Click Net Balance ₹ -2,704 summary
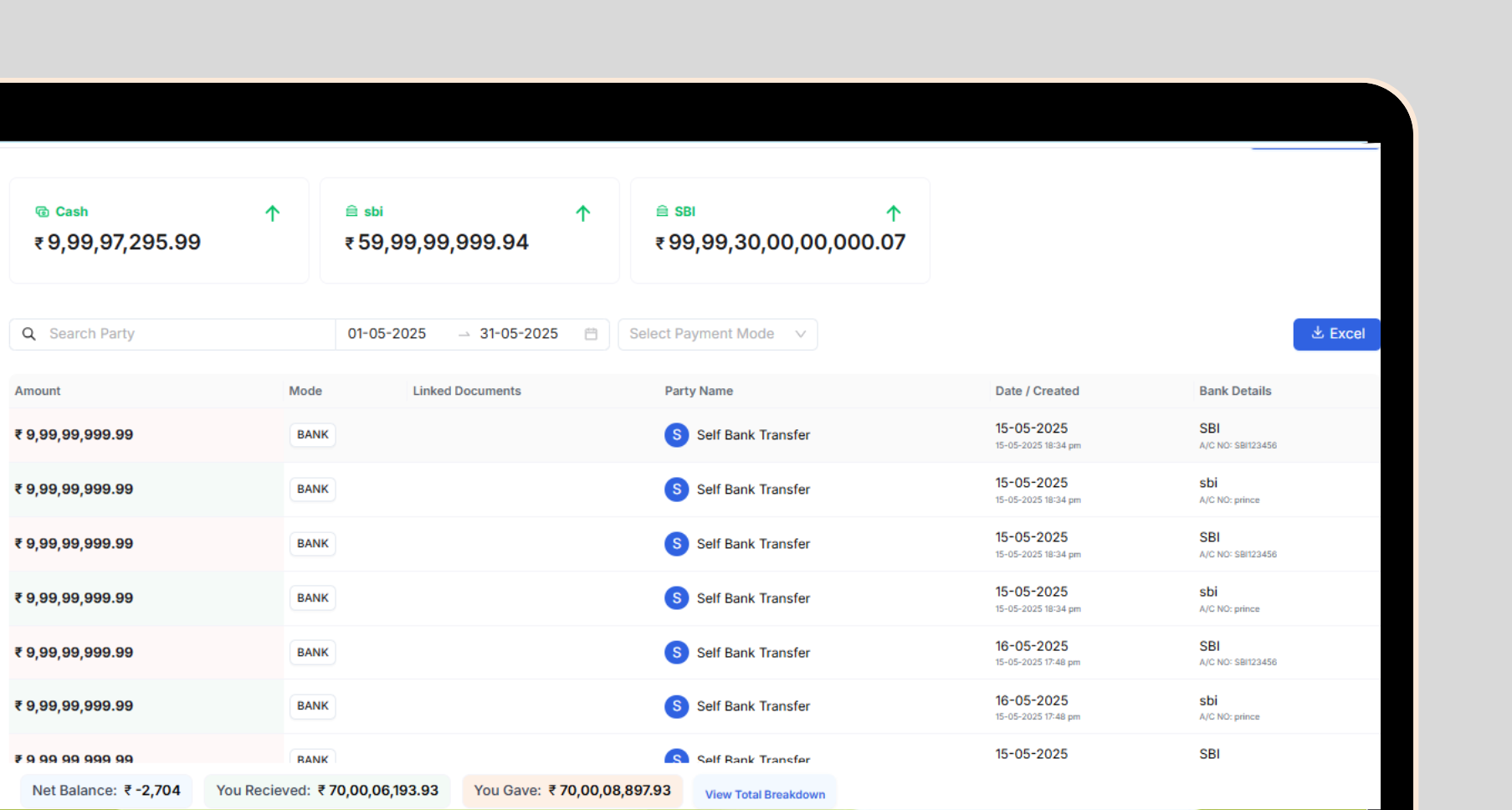 (x=106, y=791)
